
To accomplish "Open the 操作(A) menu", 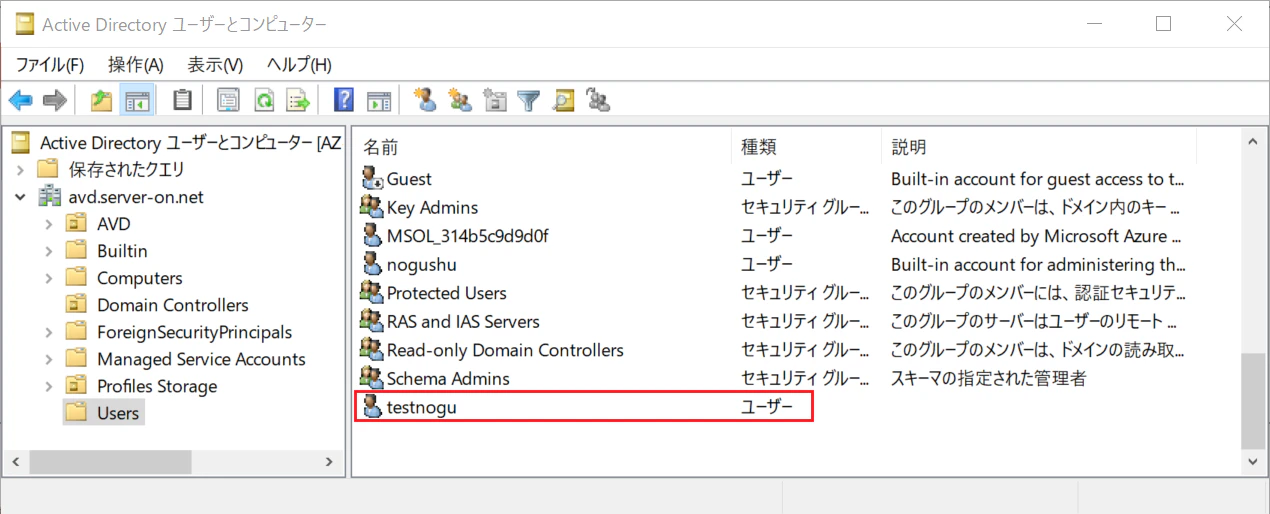I will [x=135, y=65].
